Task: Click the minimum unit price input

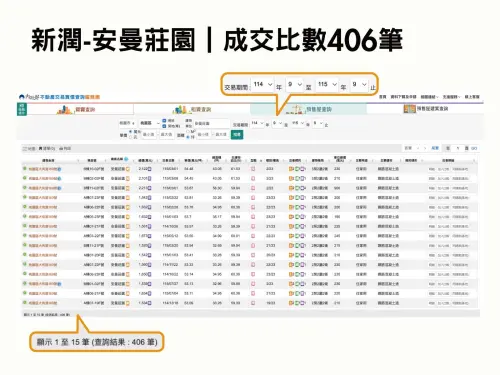Action: pos(149,134)
